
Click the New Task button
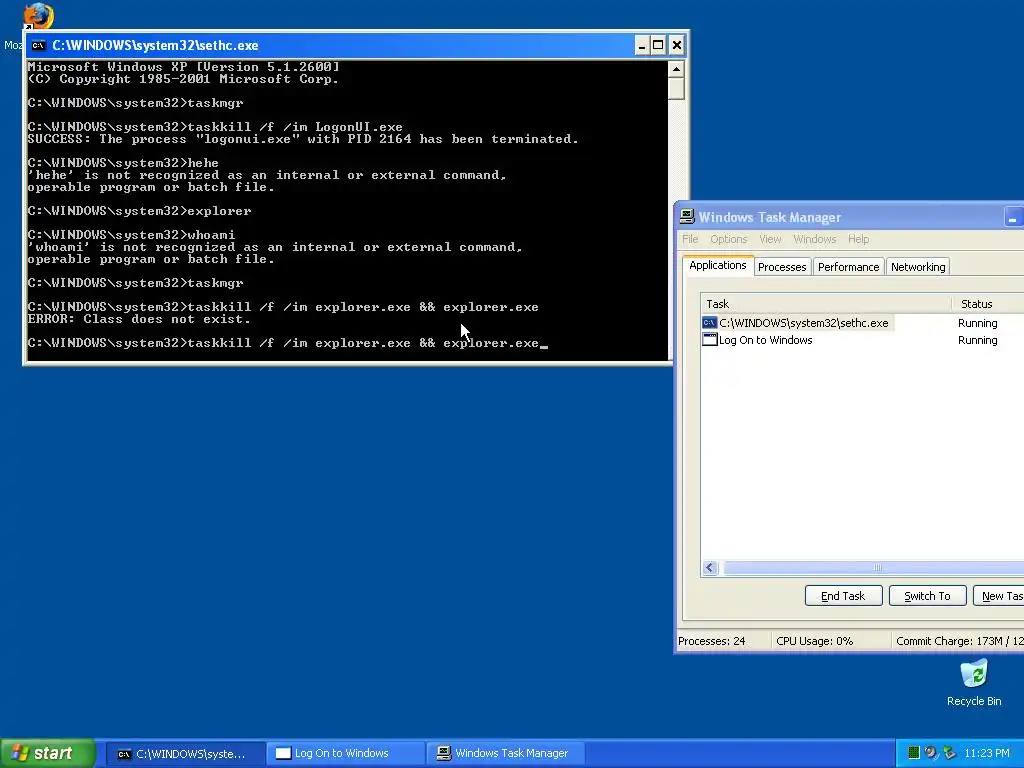pyautogui.click(x=999, y=596)
